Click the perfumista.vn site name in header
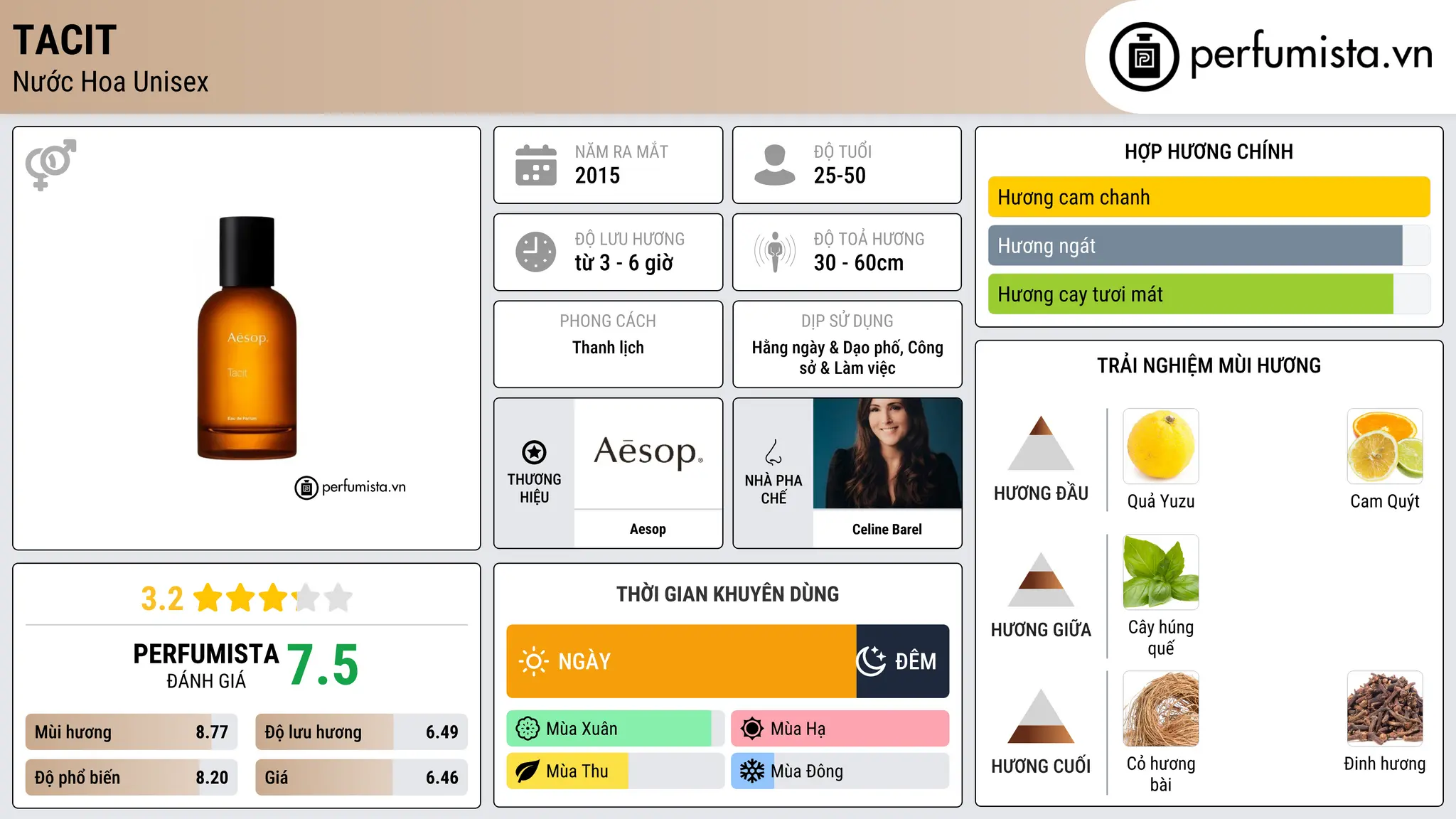Viewport: 1456px width, 819px height. pyautogui.click(x=1312, y=54)
